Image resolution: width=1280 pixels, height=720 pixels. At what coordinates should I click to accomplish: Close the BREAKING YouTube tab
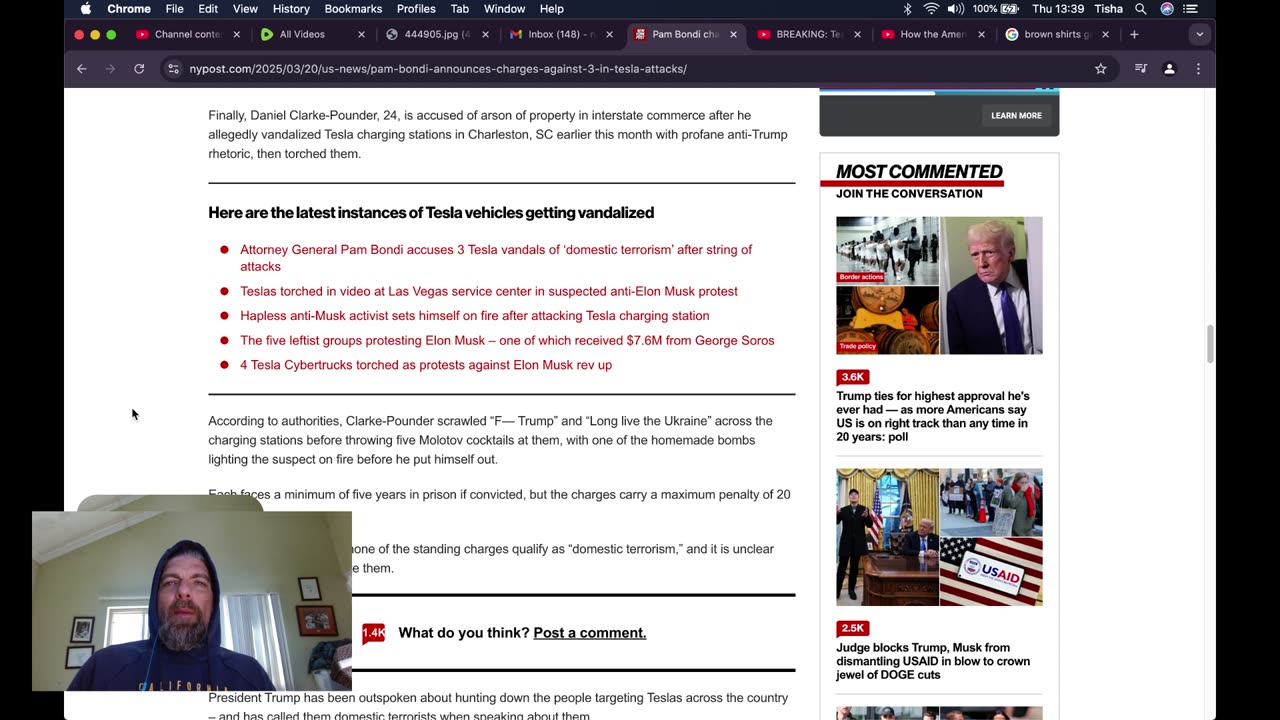(x=857, y=34)
